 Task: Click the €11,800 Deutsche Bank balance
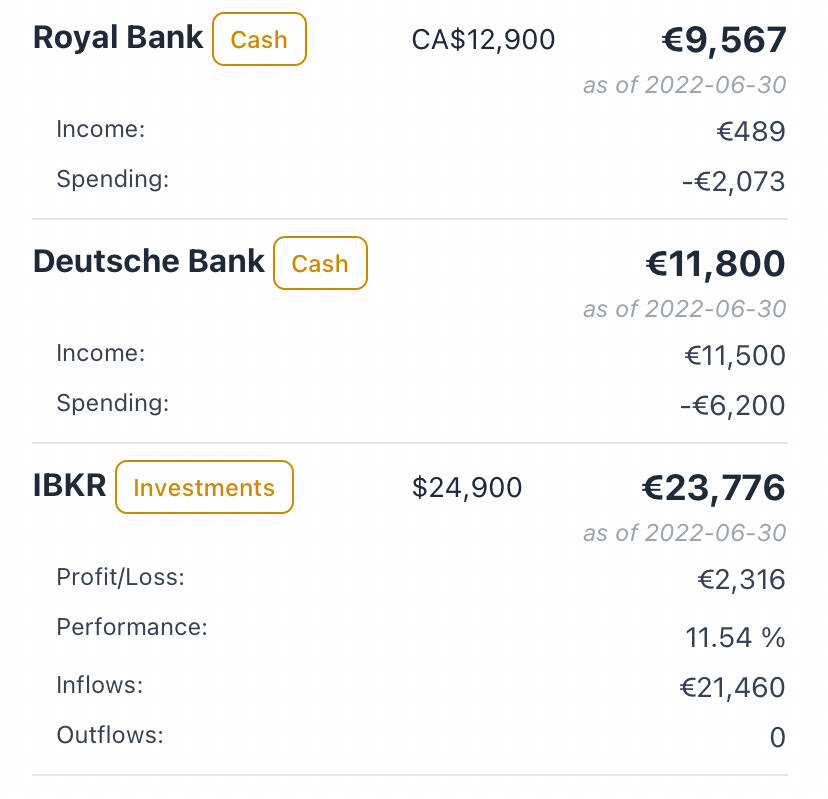[715, 264]
